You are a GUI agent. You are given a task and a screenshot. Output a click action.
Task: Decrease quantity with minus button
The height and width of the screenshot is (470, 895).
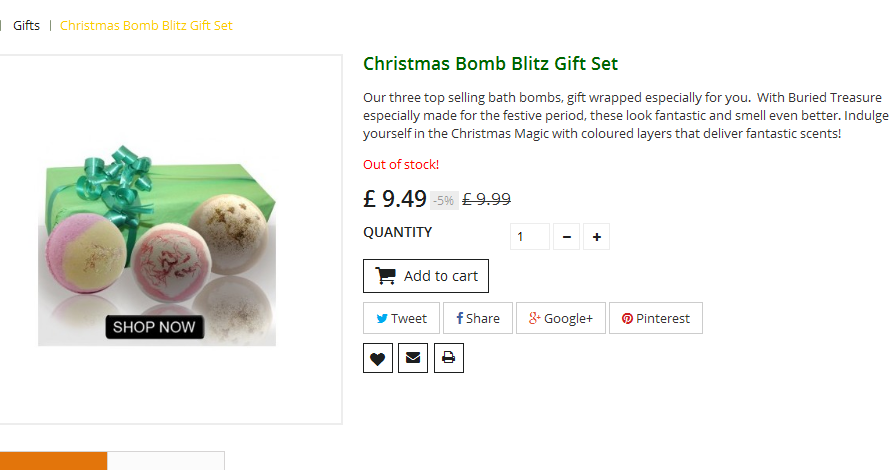pos(566,237)
